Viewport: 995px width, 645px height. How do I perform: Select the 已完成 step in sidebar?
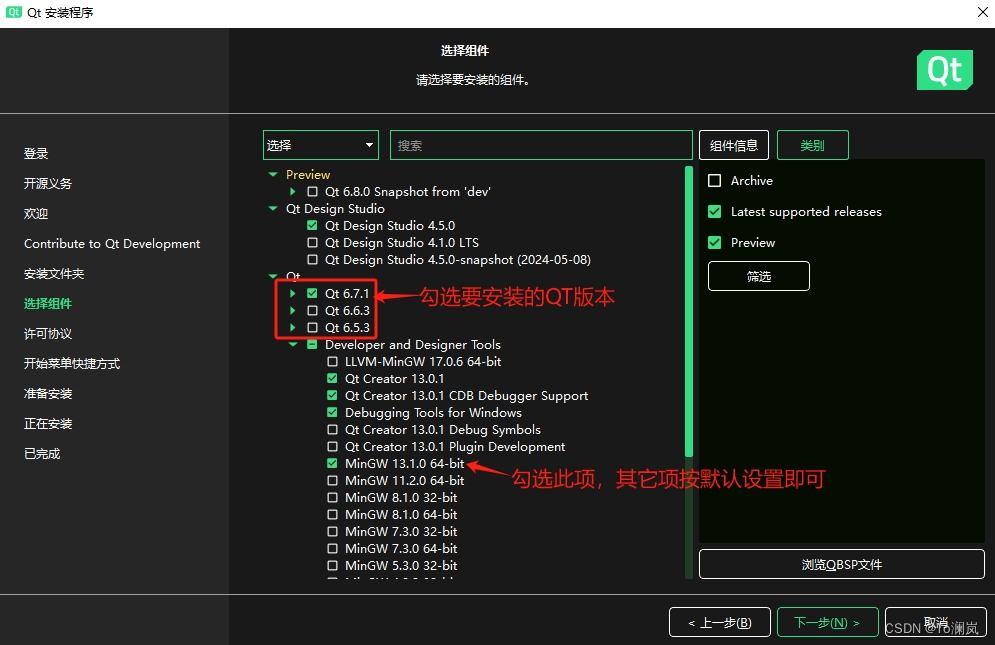tap(42, 453)
